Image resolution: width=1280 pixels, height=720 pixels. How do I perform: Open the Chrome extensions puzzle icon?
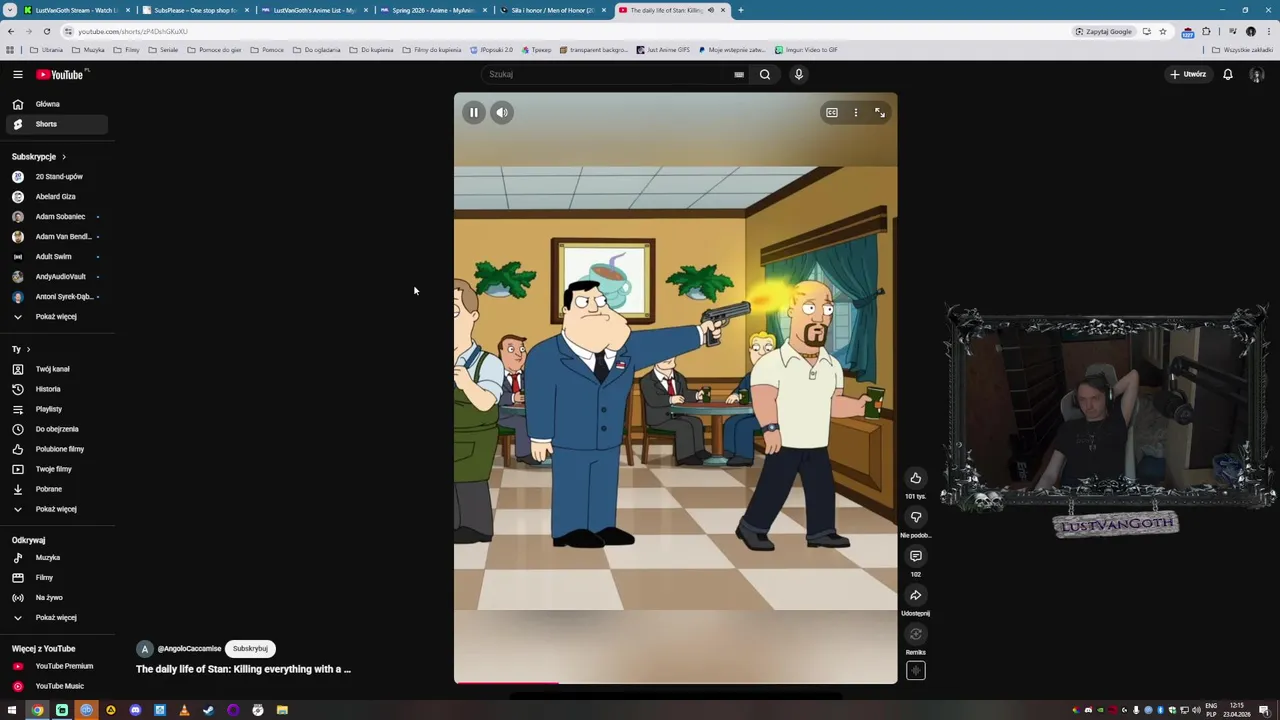pos(1206,31)
